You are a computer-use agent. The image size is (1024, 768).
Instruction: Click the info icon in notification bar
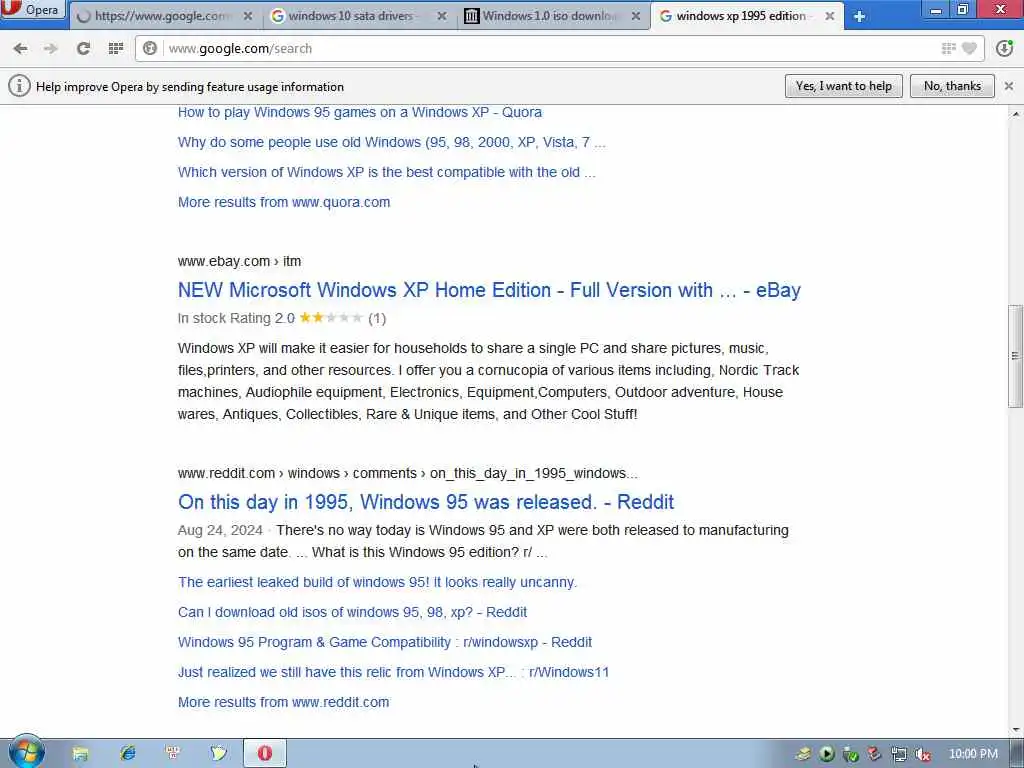[x=20, y=86]
